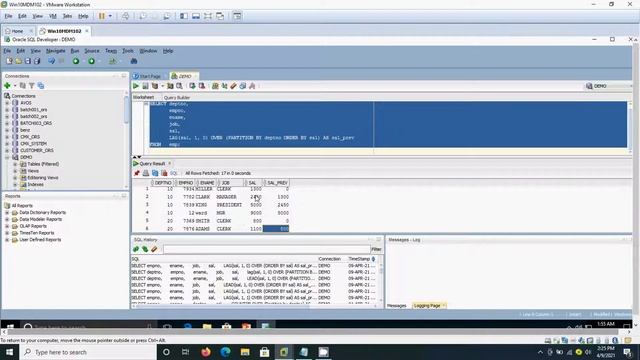Click the Save icon in SQL Developer toolbar
The height and width of the screenshot is (360, 640).
click(28, 61)
